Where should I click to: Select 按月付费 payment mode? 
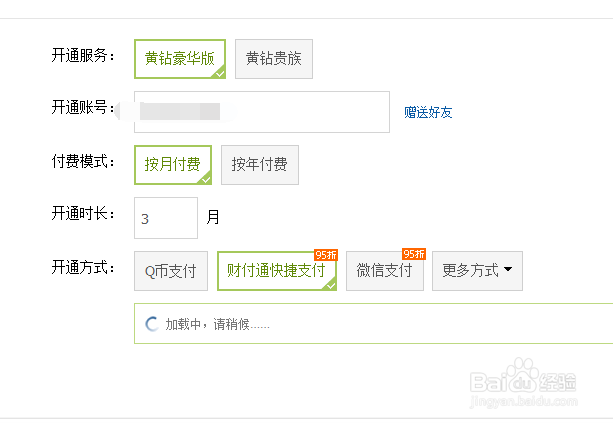click(x=173, y=165)
